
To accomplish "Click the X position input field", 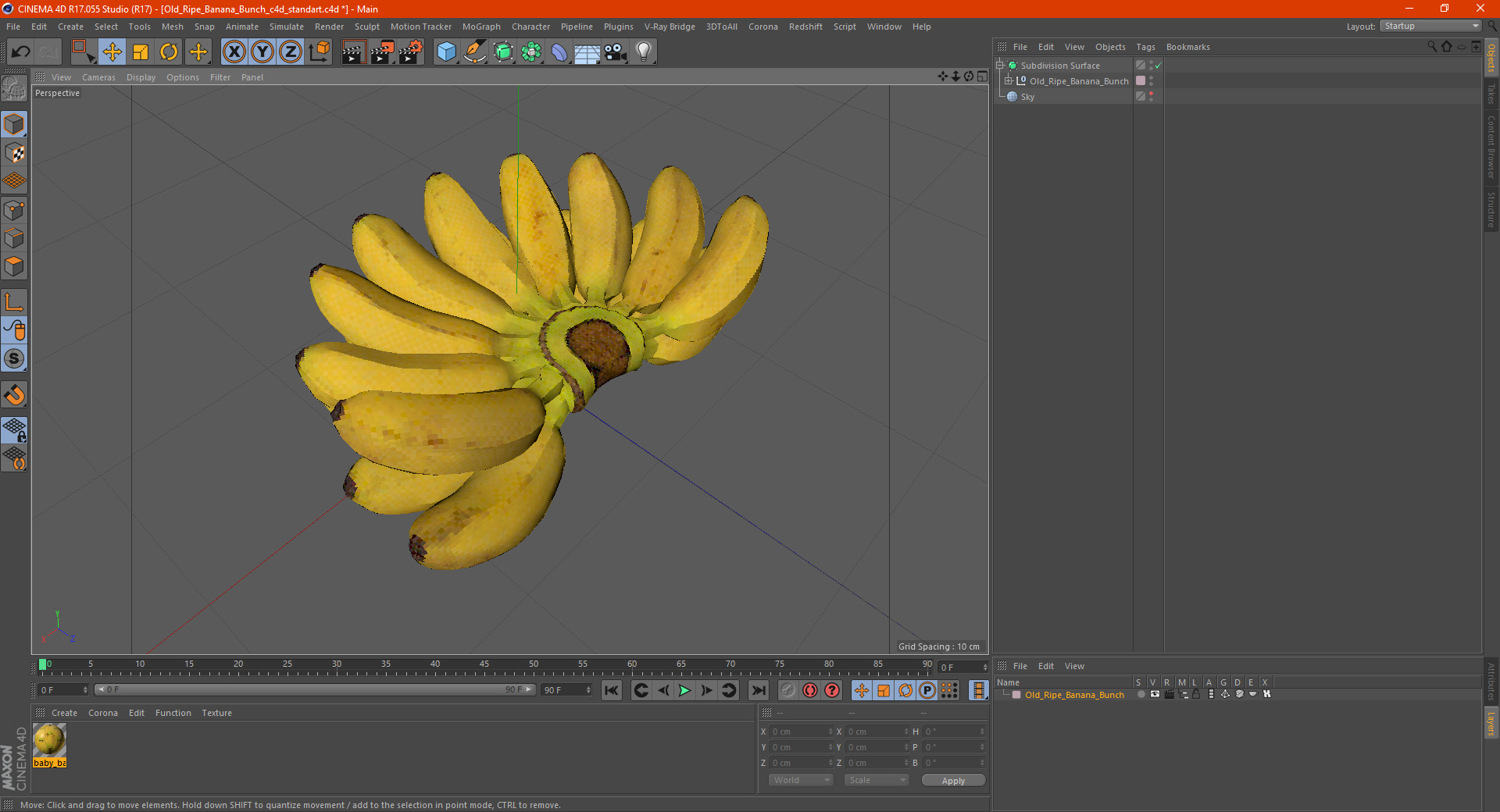I will (801, 732).
